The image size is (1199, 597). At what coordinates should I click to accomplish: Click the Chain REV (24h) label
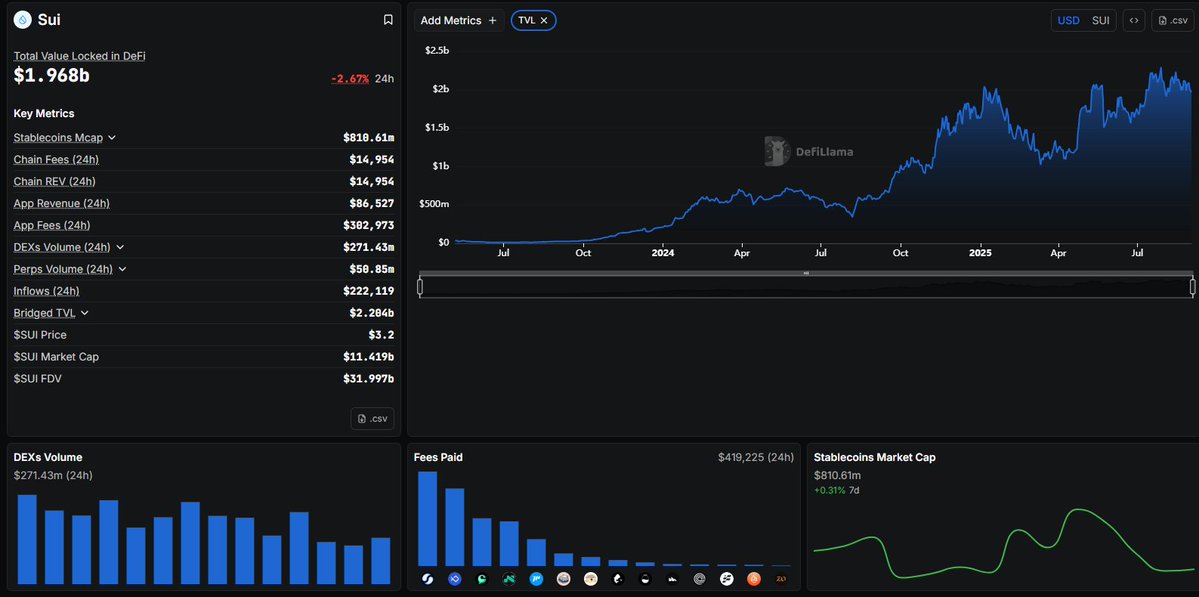click(54, 181)
